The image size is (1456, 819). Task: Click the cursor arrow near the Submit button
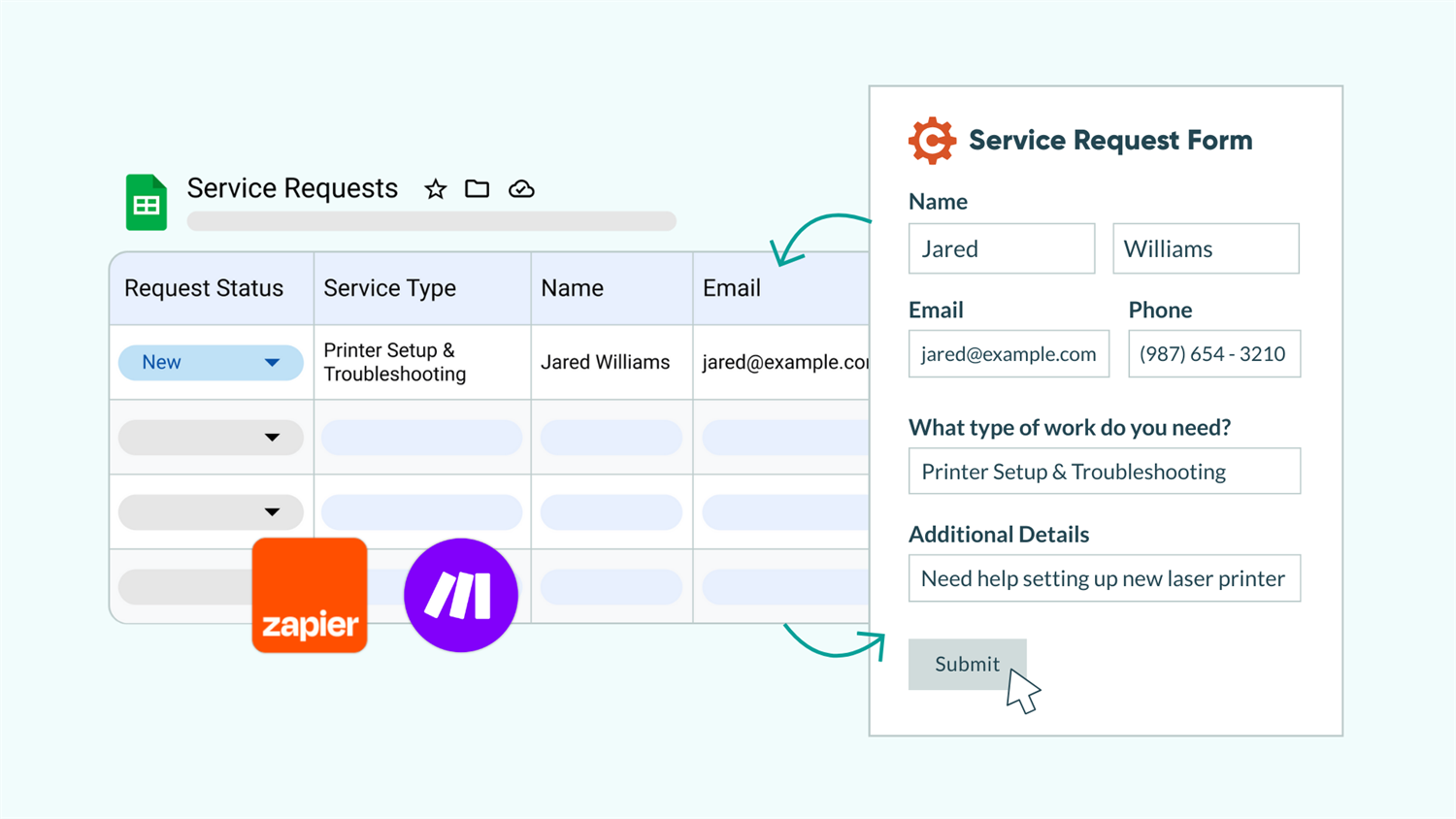tap(1022, 691)
